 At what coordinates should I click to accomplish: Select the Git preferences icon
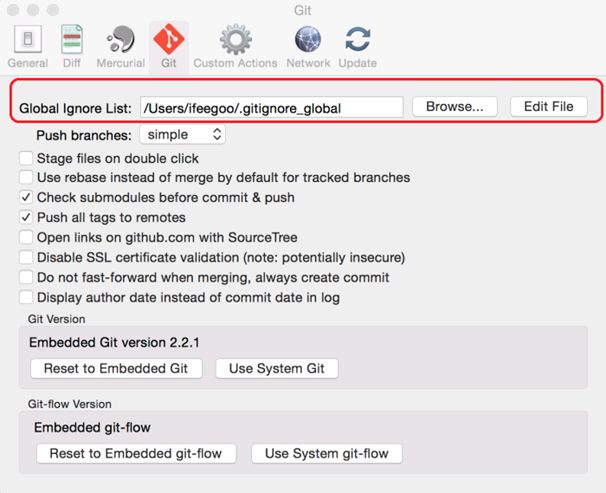click(169, 39)
